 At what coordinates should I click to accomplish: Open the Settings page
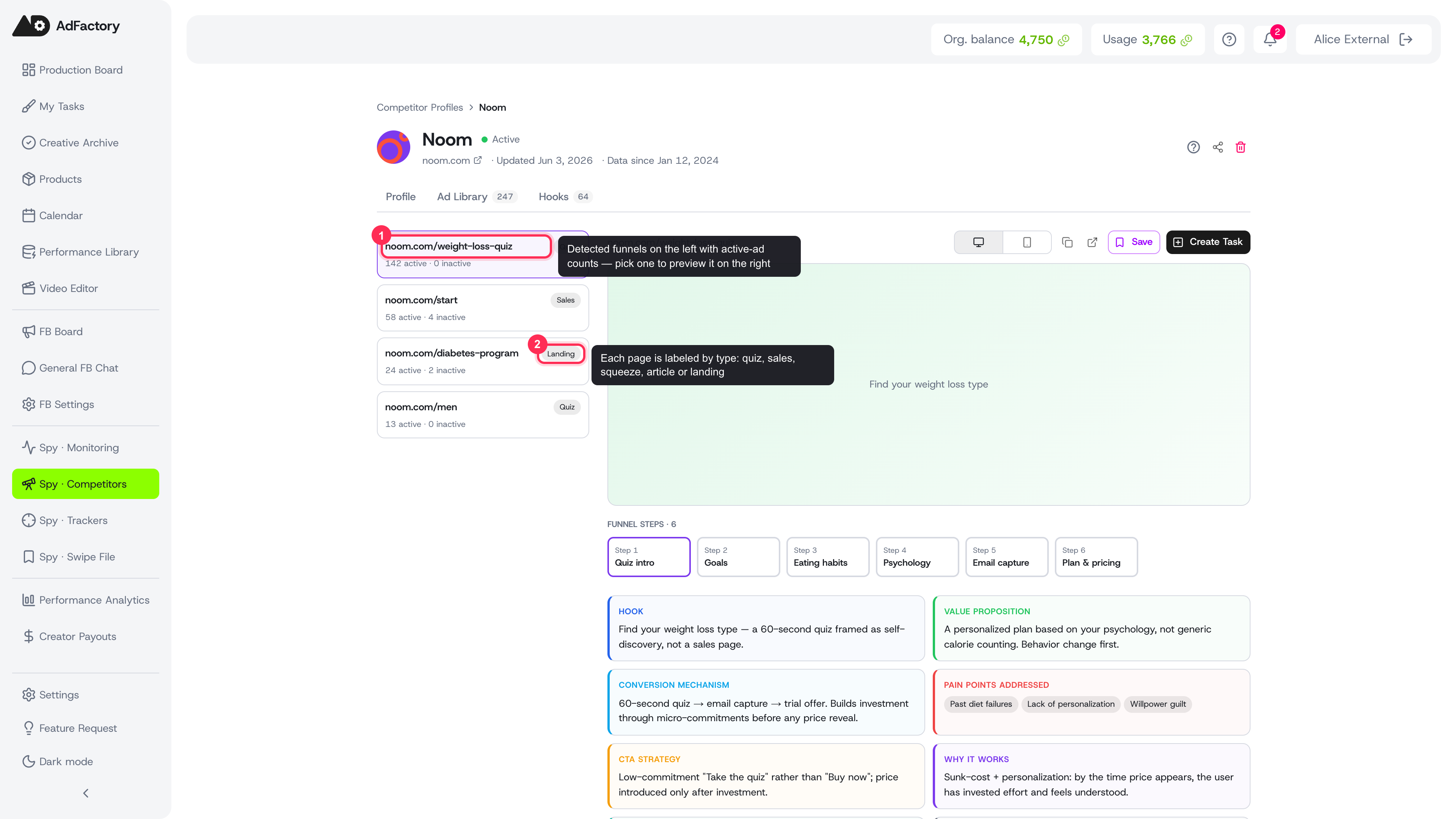(85, 695)
